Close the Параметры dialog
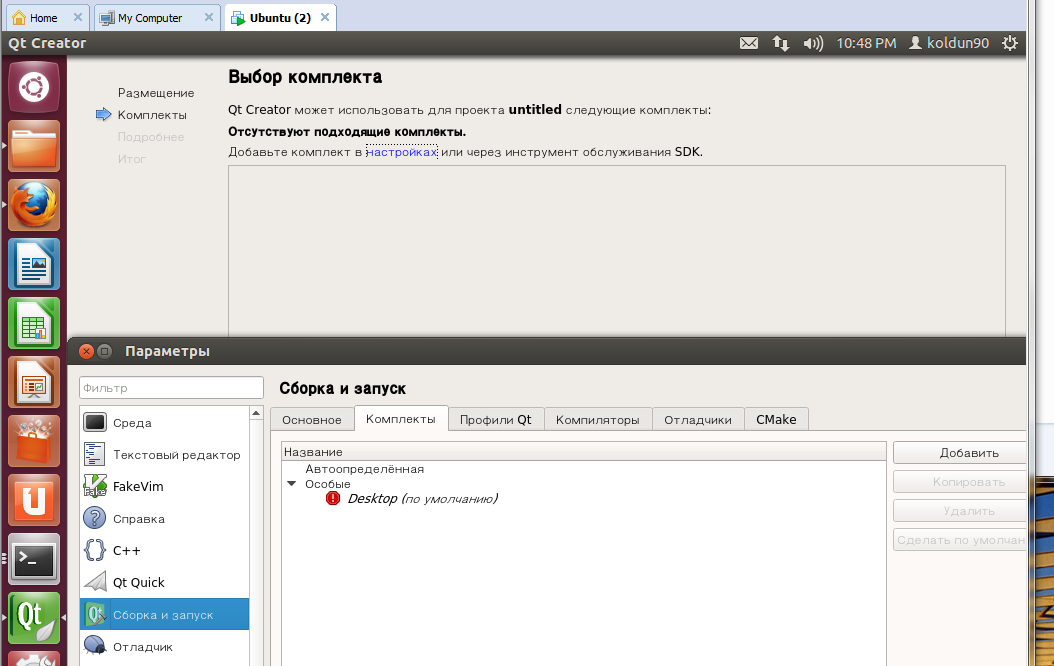 click(86, 351)
